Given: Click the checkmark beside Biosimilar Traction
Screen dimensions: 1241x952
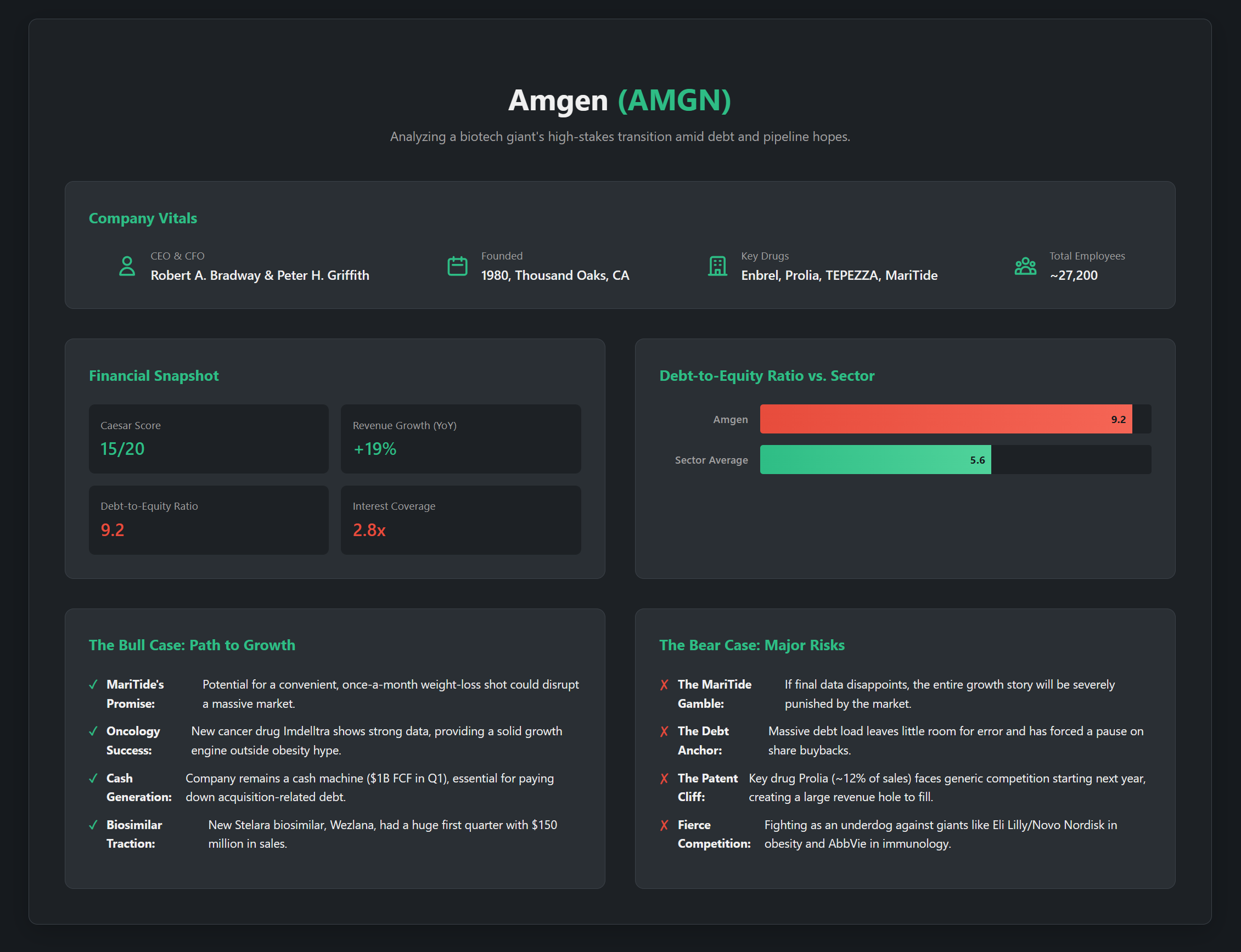Looking at the screenshot, I should click(x=93, y=825).
